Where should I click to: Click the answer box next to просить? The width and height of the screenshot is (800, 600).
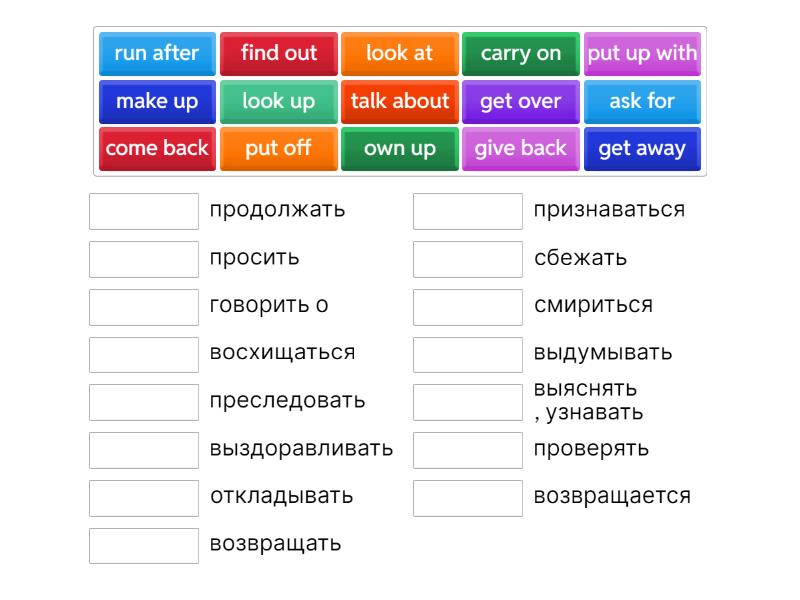143,258
